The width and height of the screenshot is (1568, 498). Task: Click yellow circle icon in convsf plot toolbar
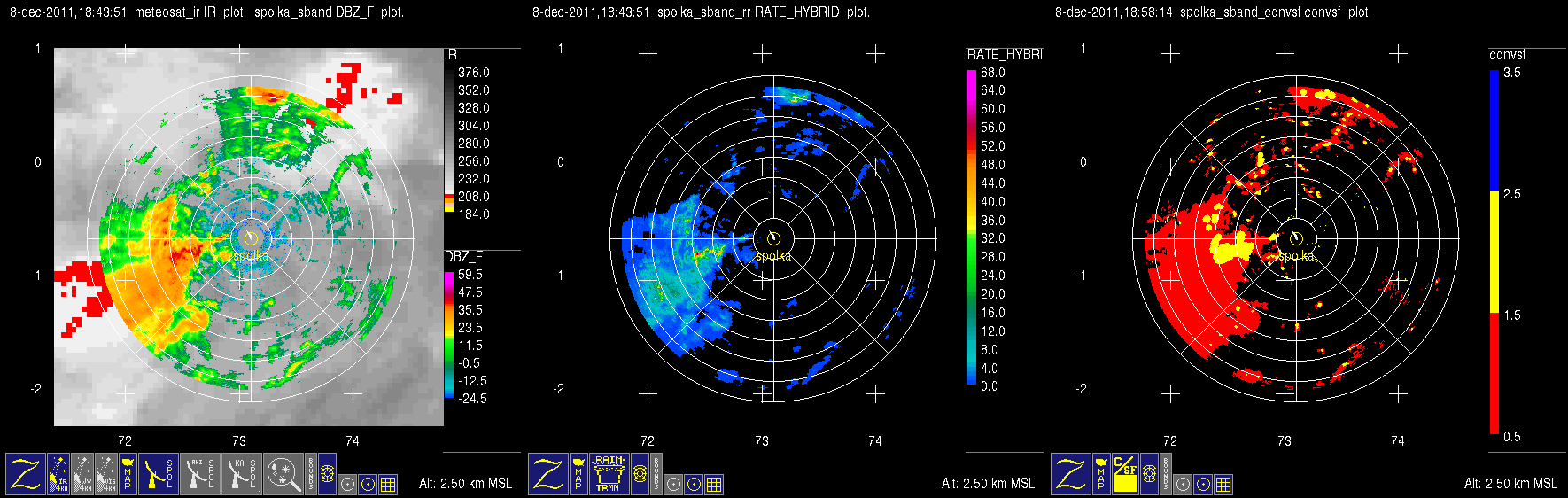coord(1203,485)
